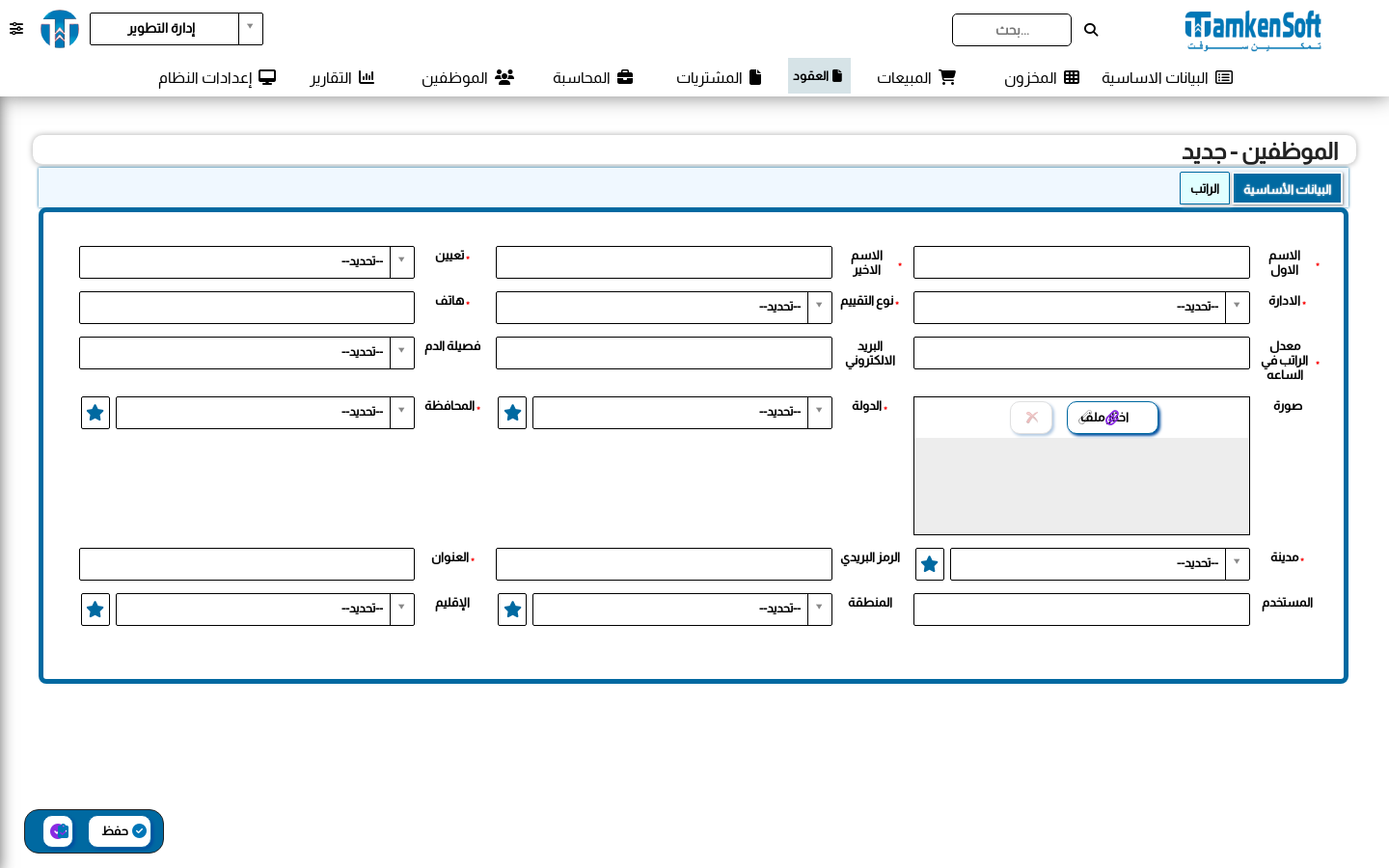Click the حفظ save button
The height and width of the screenshot is (868, 1389).
point(121,831)
